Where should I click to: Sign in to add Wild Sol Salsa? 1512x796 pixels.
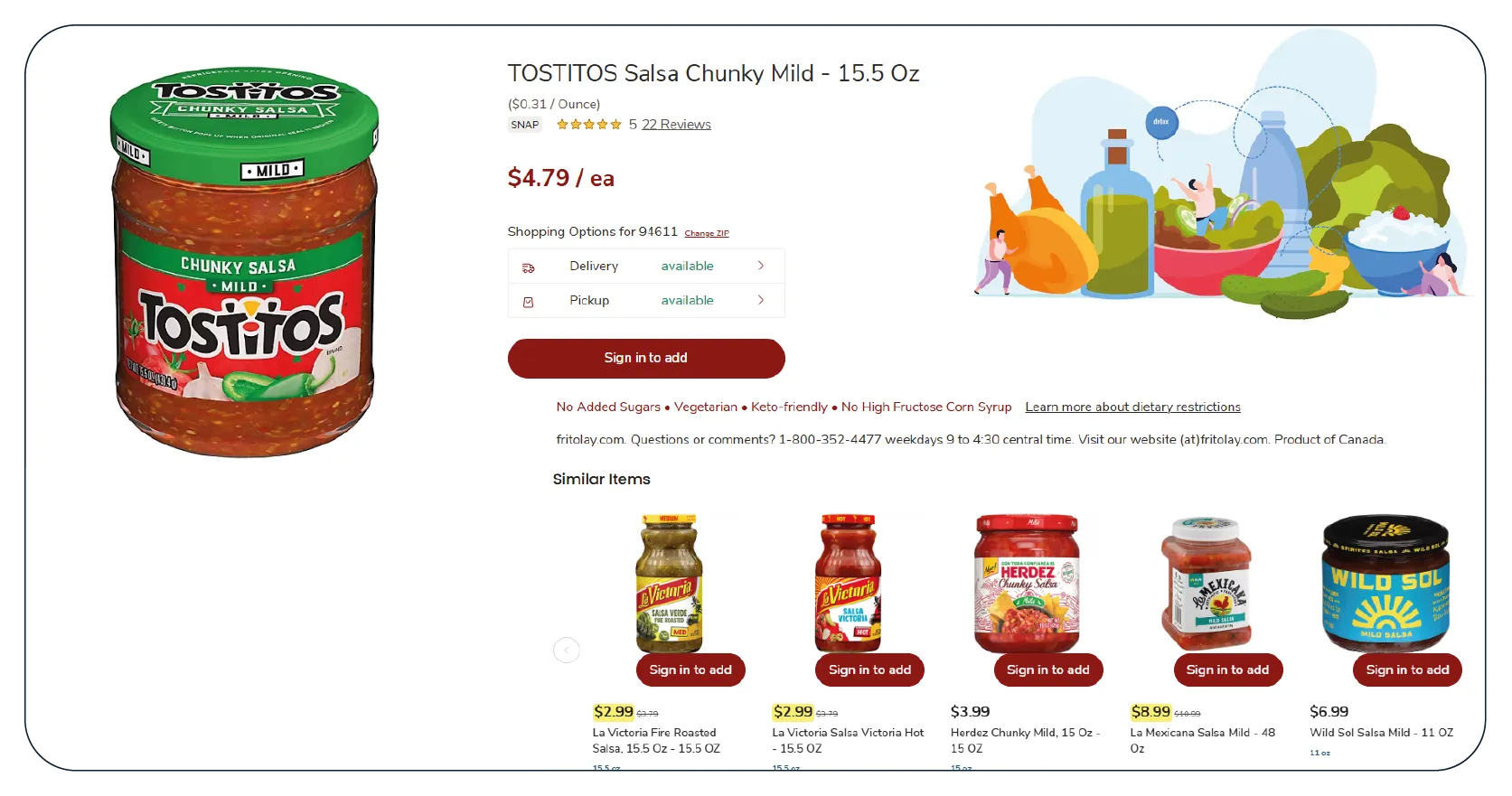[1407, 670]
